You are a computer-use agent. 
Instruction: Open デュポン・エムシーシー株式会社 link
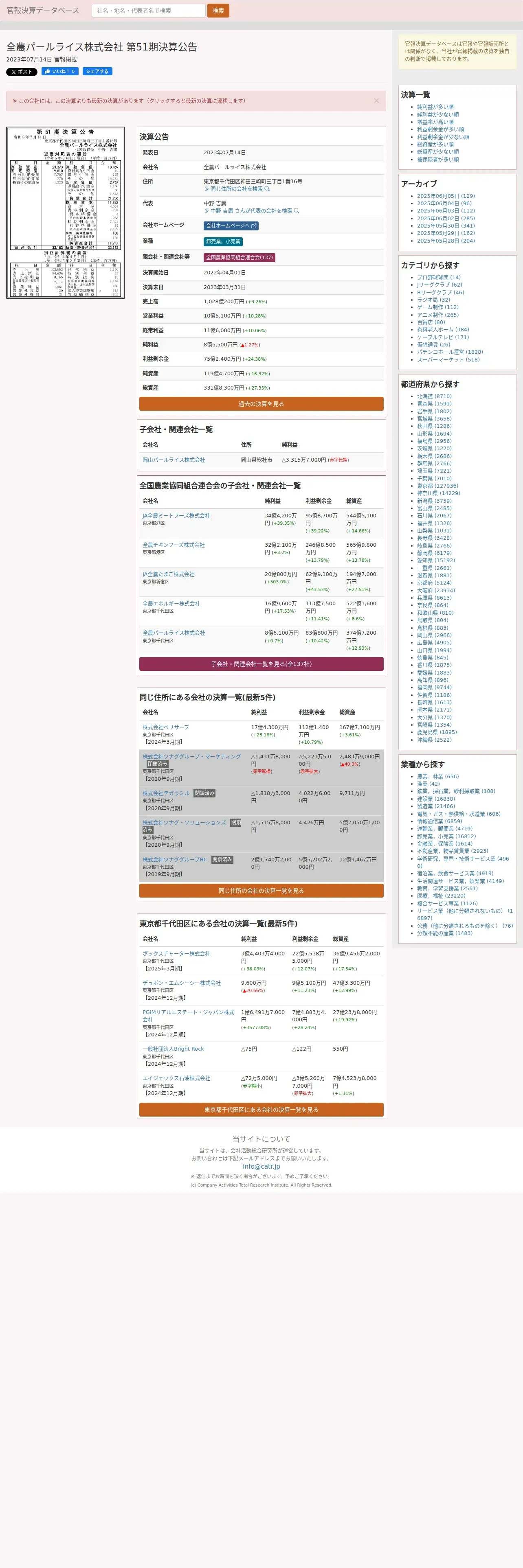pyautogui.click(x=181, y=983)
